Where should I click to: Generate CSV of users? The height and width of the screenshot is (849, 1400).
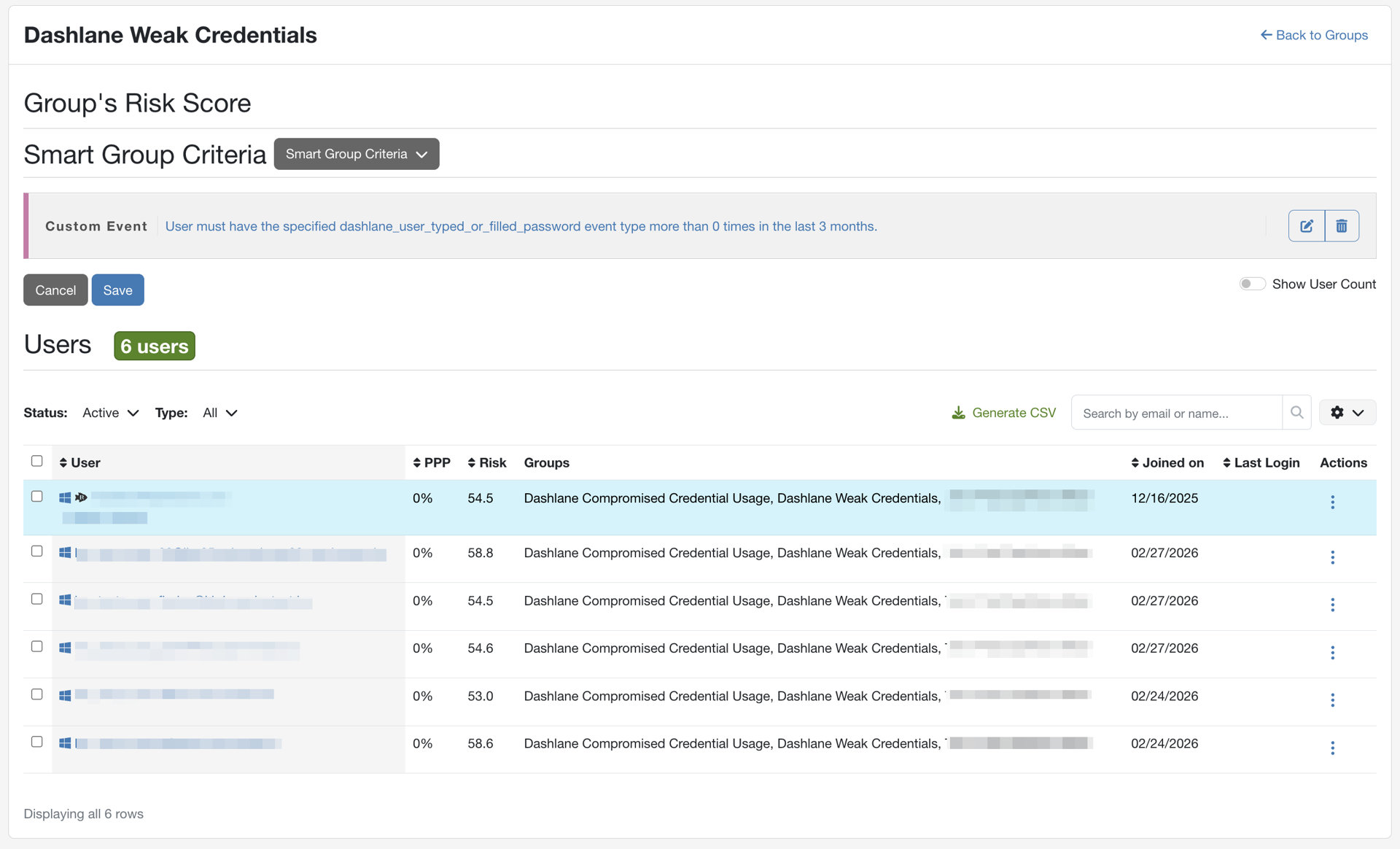point(1003,413)
